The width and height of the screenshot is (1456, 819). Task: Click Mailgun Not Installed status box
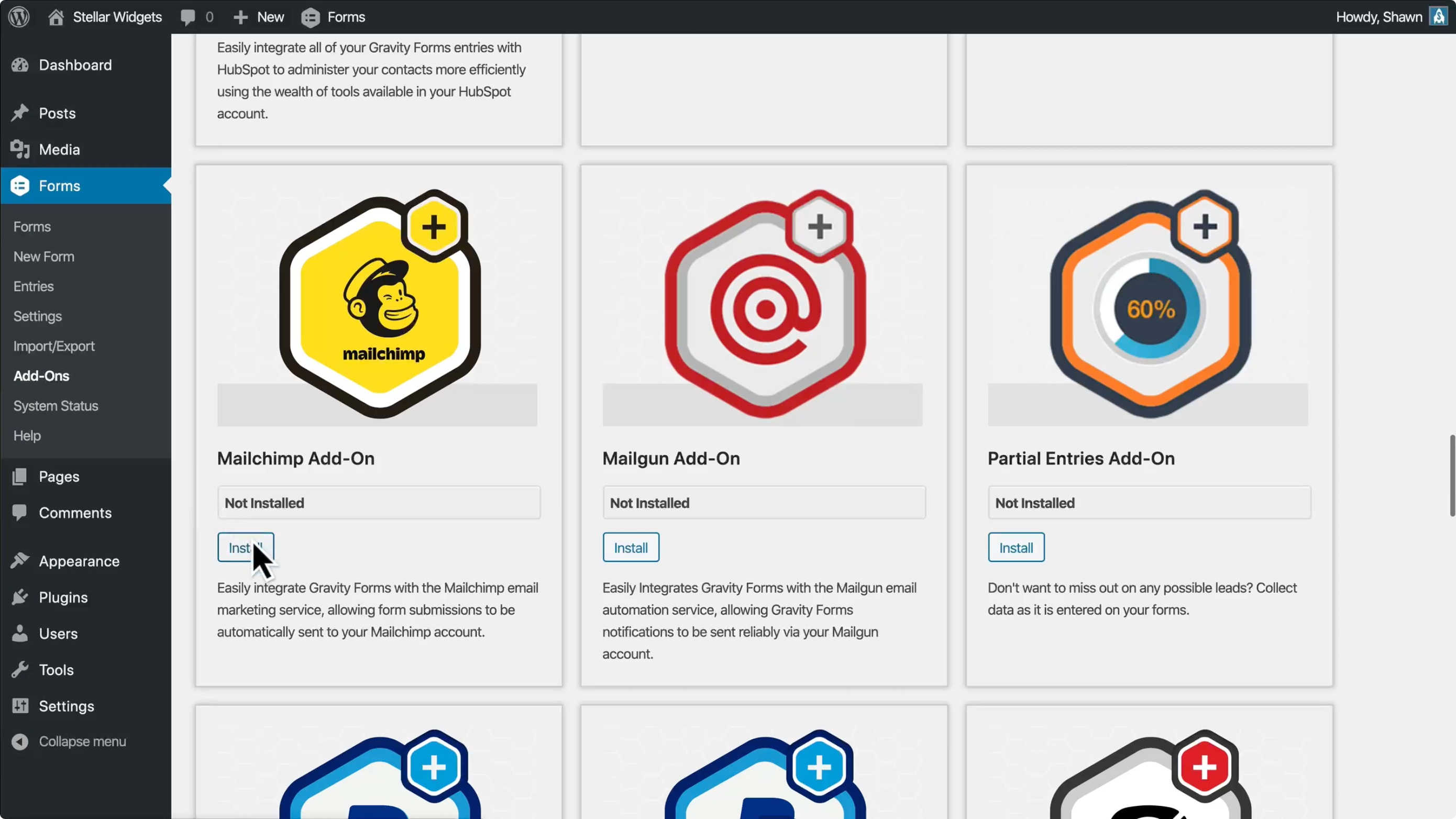coord(764,503)
